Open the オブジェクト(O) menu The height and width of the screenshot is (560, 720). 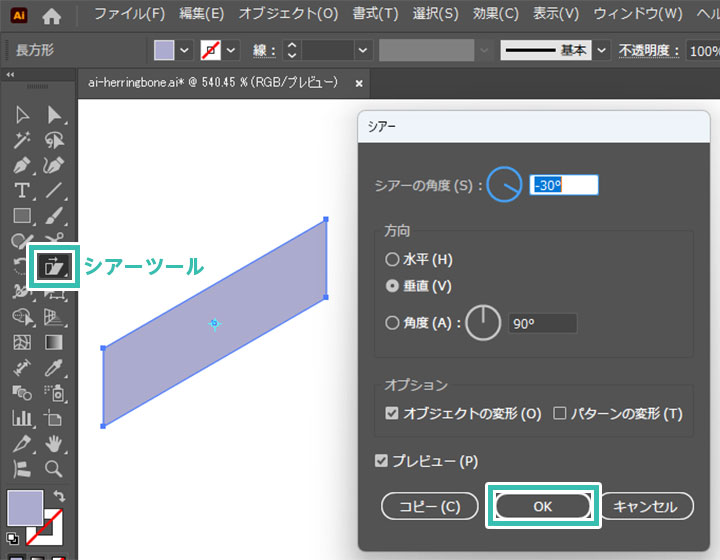tap(288, 14)
